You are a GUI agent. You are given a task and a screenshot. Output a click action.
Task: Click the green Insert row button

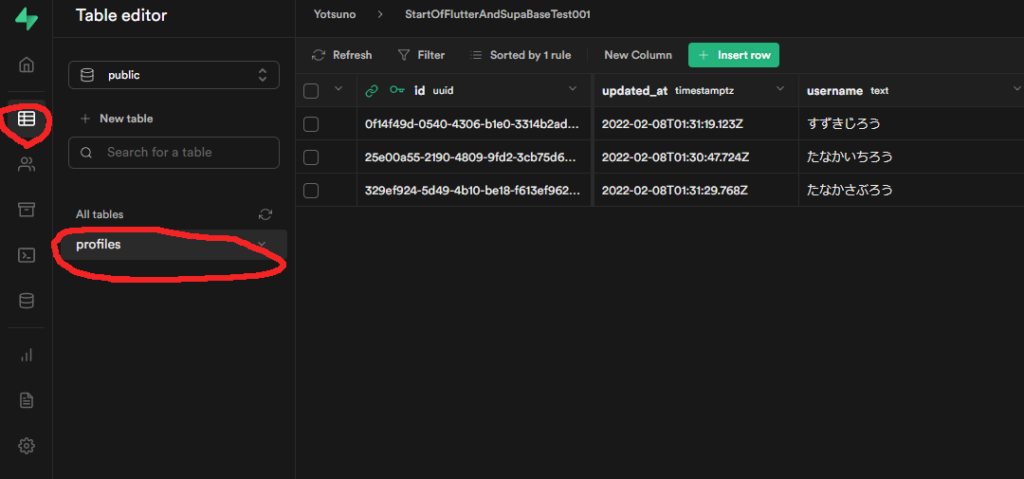point(733,55)
